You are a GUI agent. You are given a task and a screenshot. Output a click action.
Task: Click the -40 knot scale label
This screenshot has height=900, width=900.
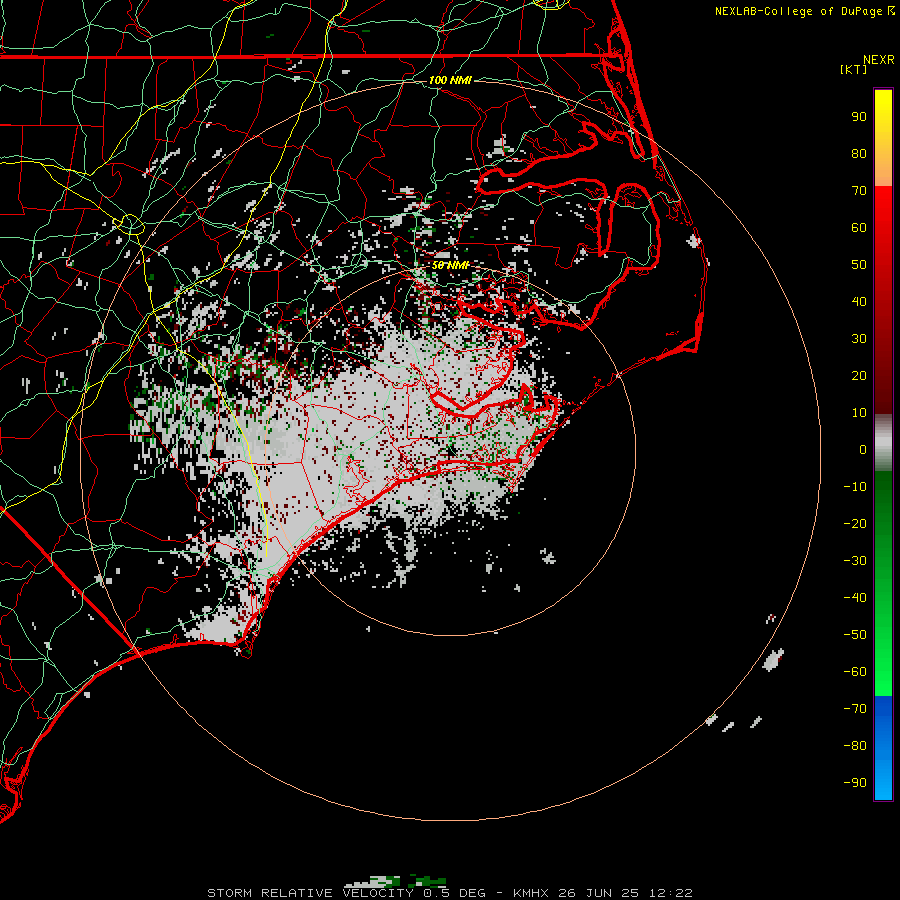pyautogui.click(x=855, y=598)
